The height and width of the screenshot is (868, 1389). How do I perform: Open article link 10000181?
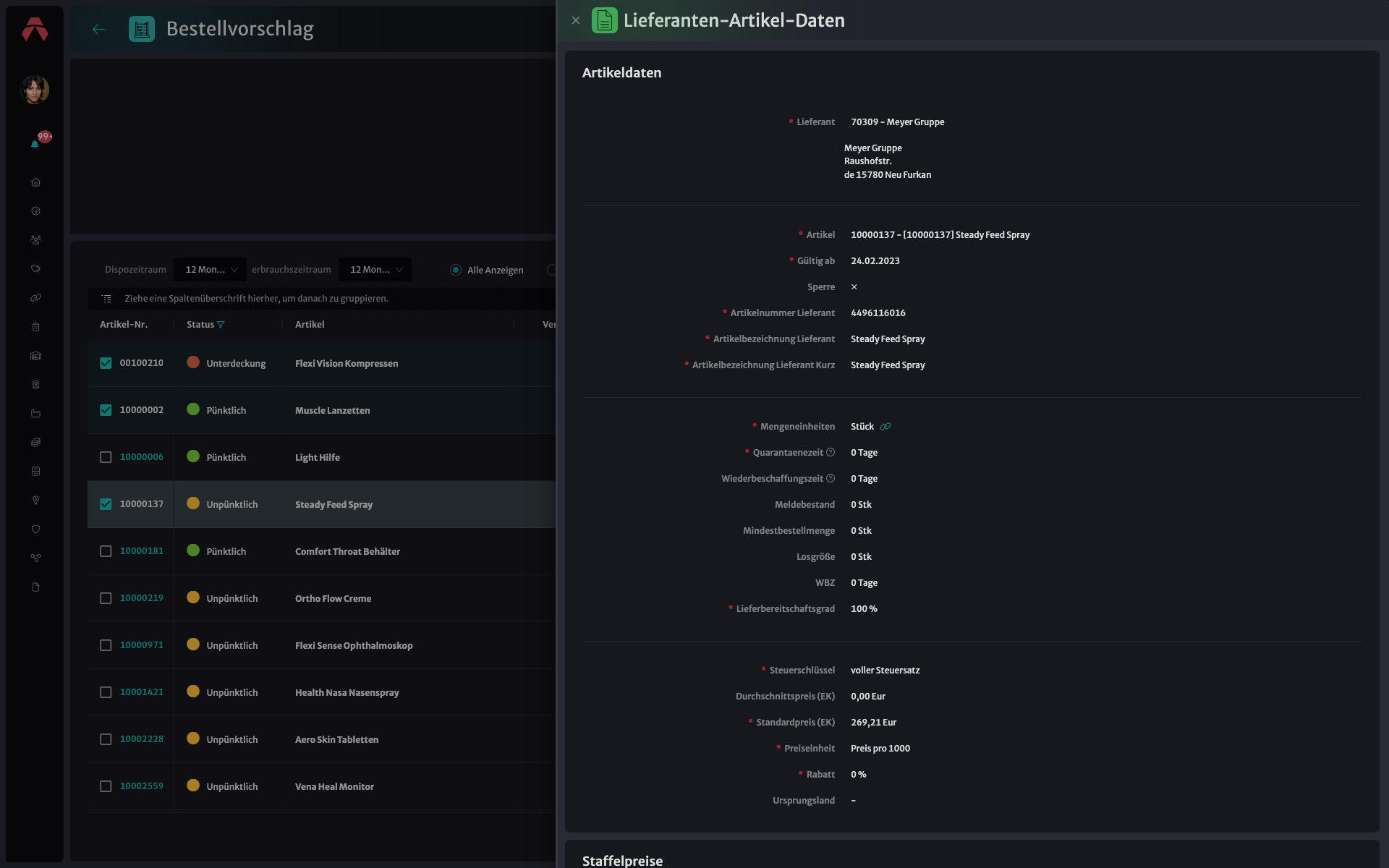pyautogui.click(x=142, y=551)
